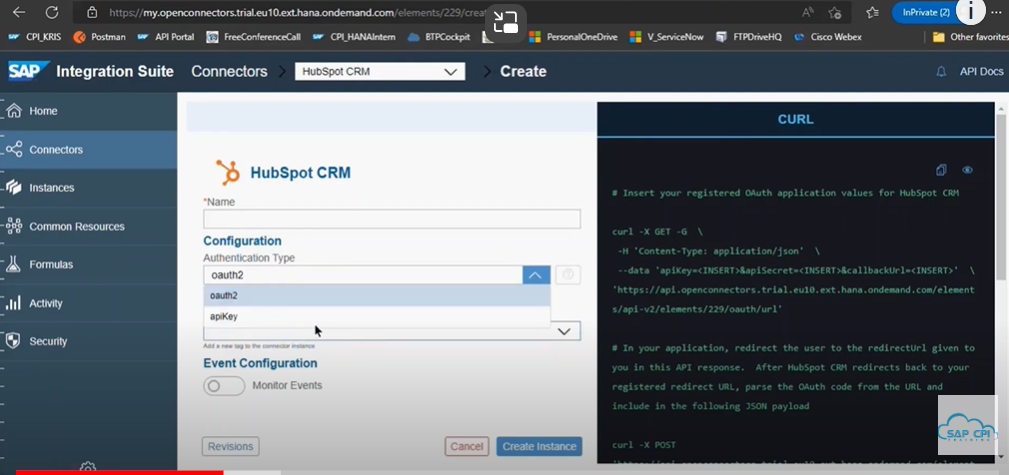Select the CURL tab header
Screen dimensions: 1009x475
795,120
